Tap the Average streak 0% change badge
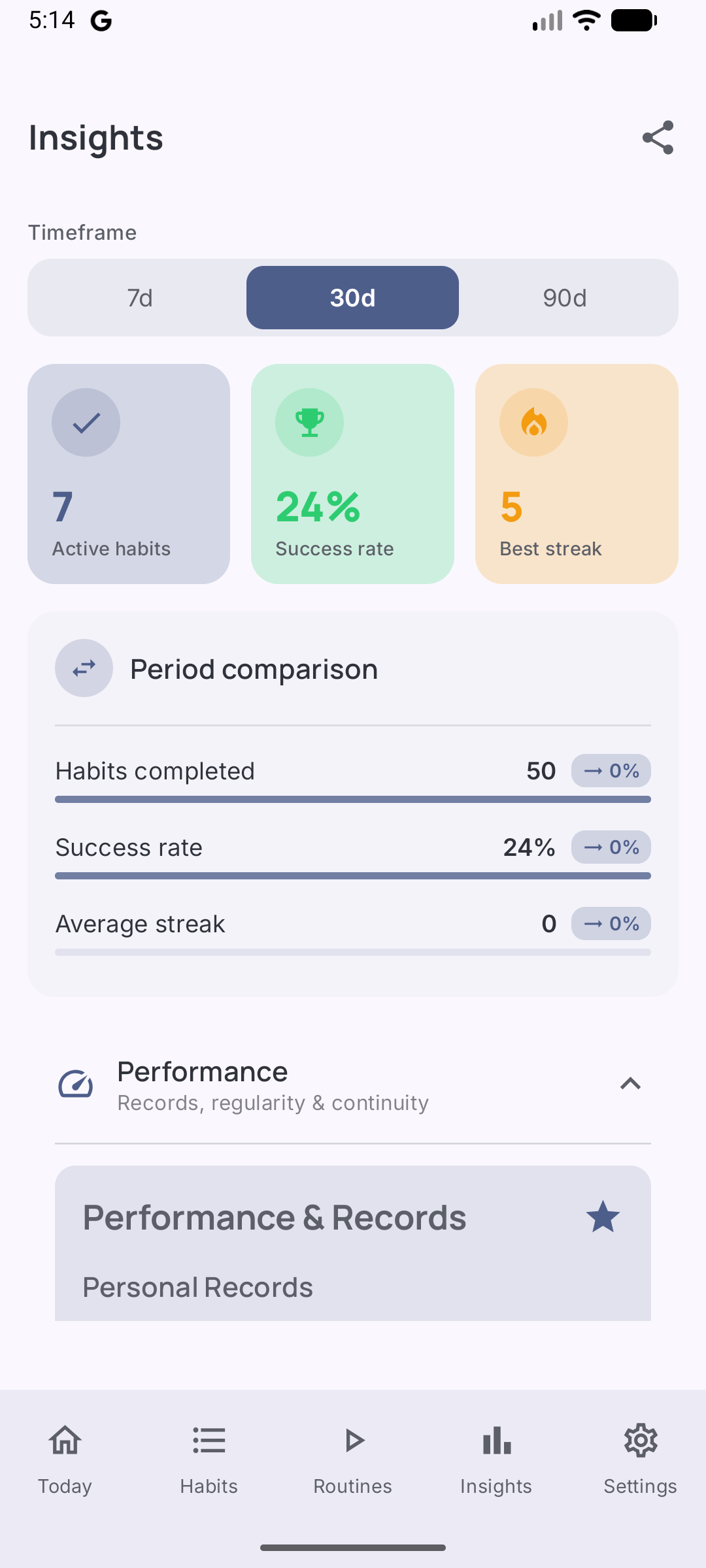This screenshot has width=706, height=1568. pos(611,924)
